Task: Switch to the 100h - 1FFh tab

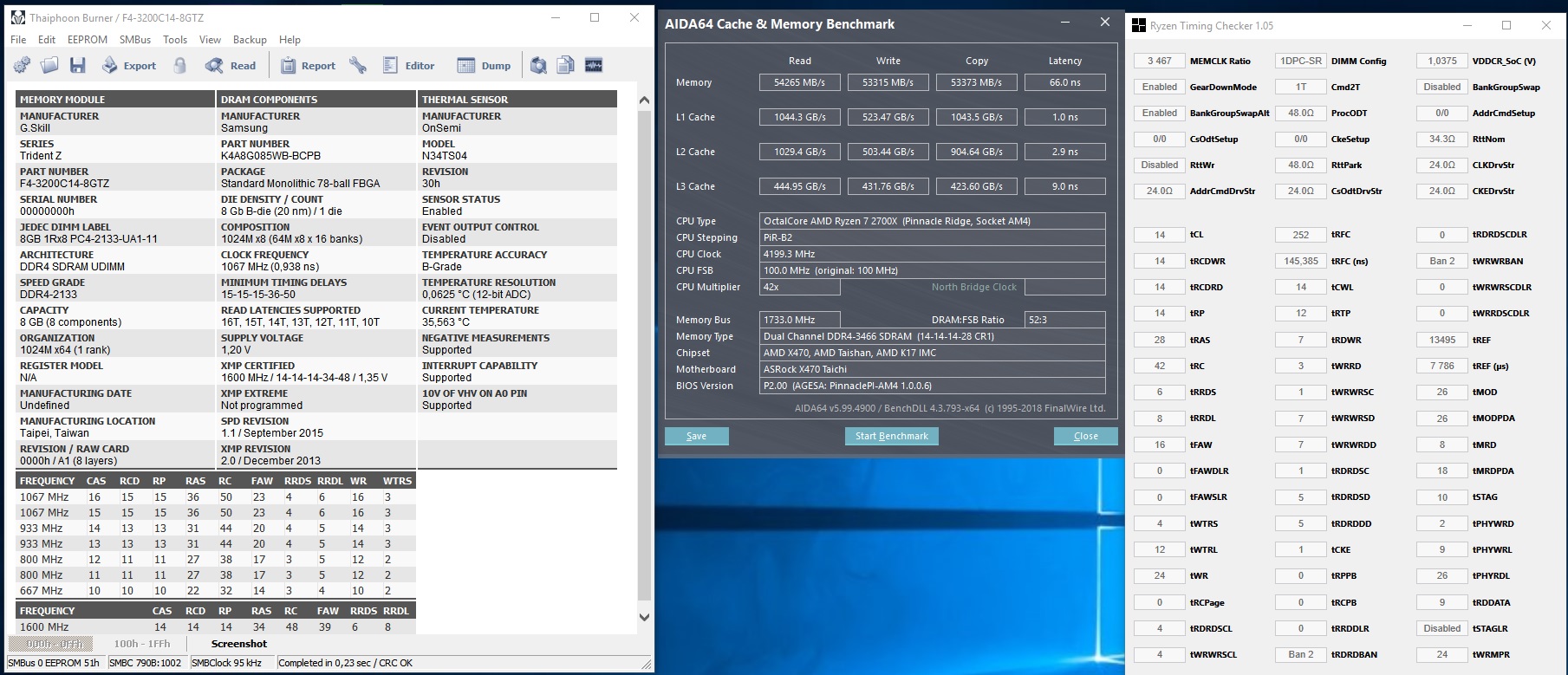Action: 142,644
